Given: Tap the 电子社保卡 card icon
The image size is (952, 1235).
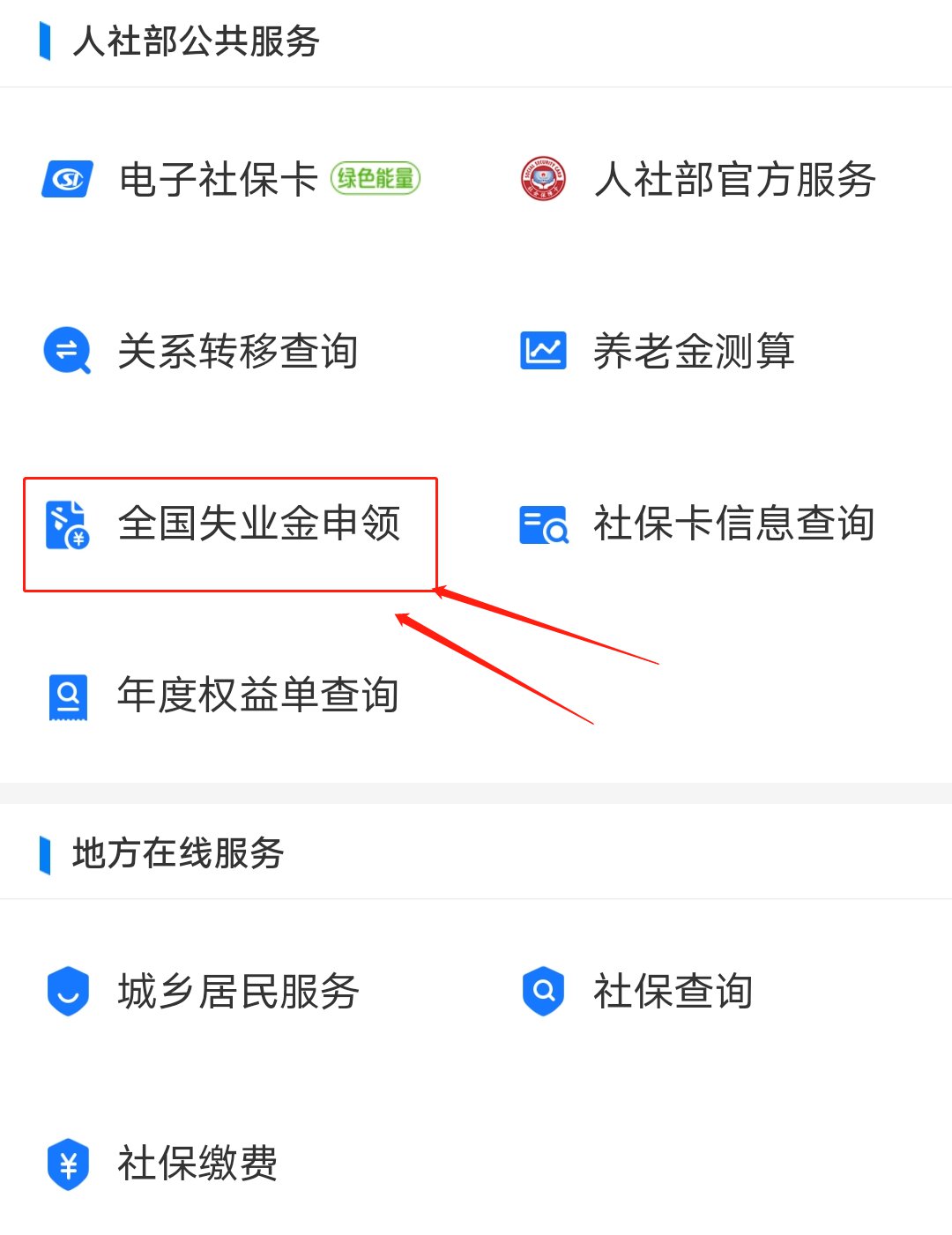Looking at the screenshot, I should 68,179.
